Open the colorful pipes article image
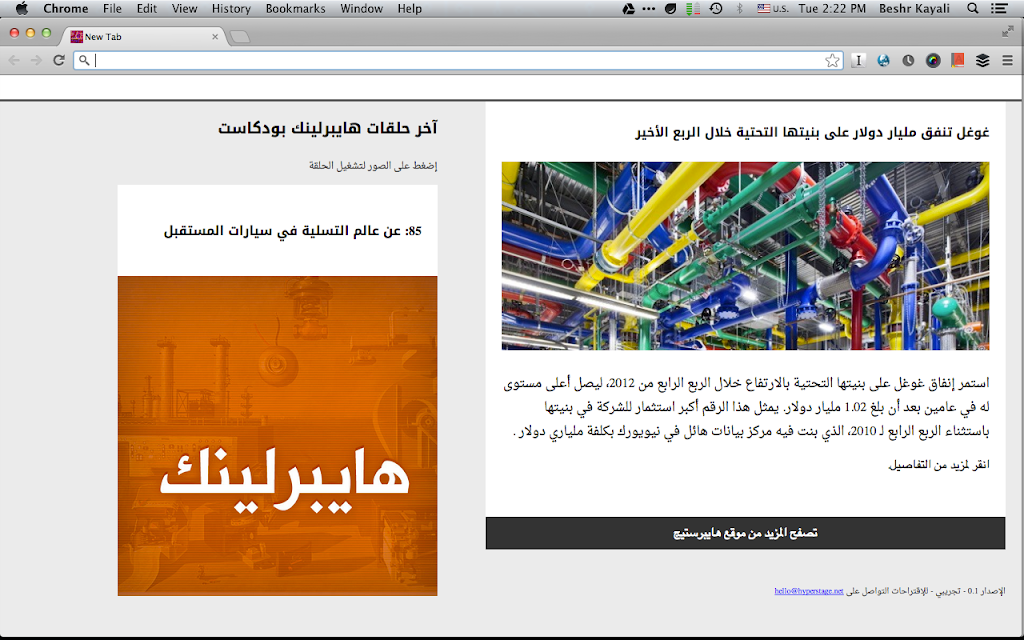The width and height of the screenshot is (1024, 640). [x=745, y=256]
